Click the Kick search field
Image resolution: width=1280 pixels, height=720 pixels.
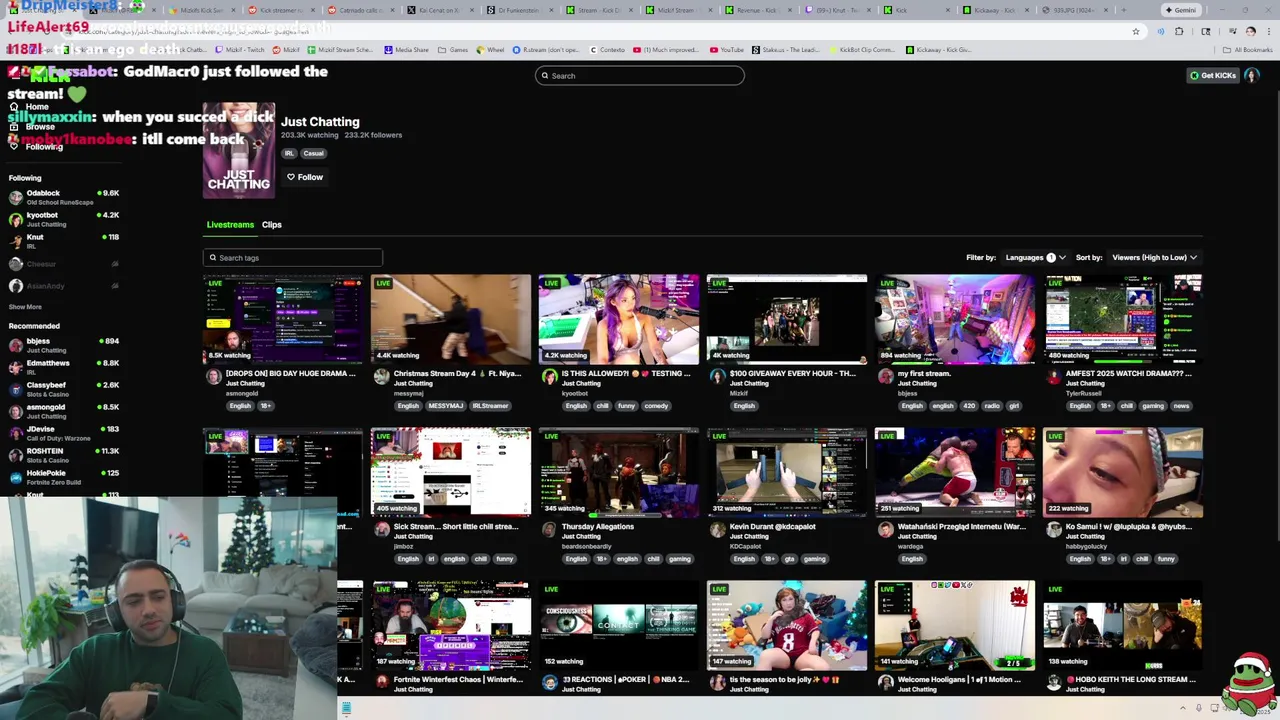point(640,76)
